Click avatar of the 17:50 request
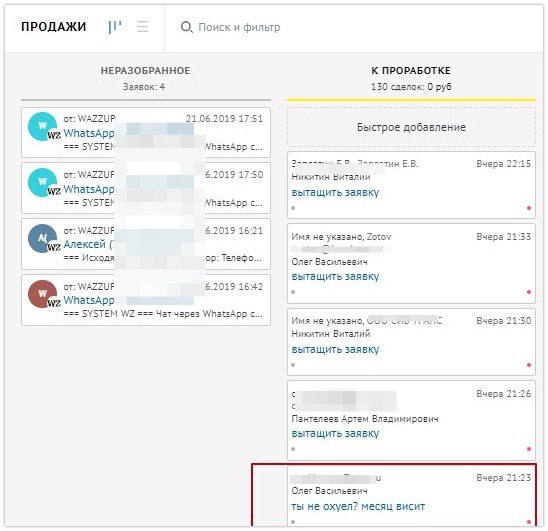The image size is (548, 531). coord(43,182)
